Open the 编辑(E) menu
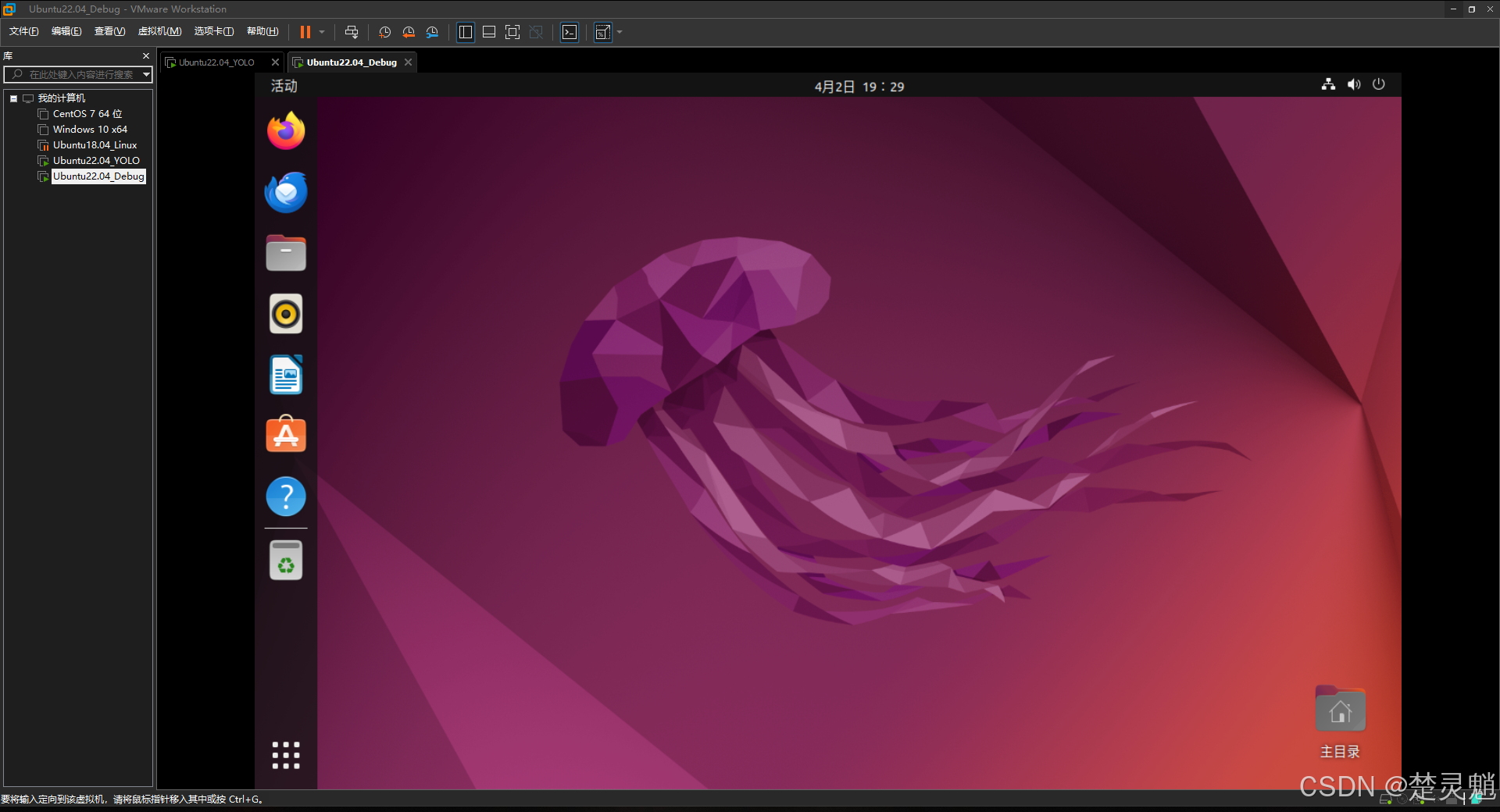The image size is (1500, 812). (66, 31)
